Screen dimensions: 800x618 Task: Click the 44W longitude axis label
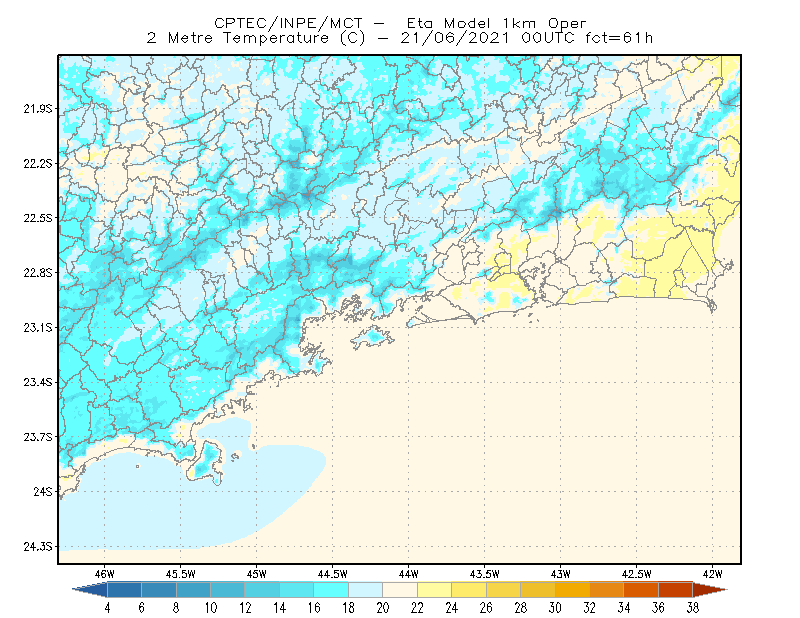coord(409,574)
